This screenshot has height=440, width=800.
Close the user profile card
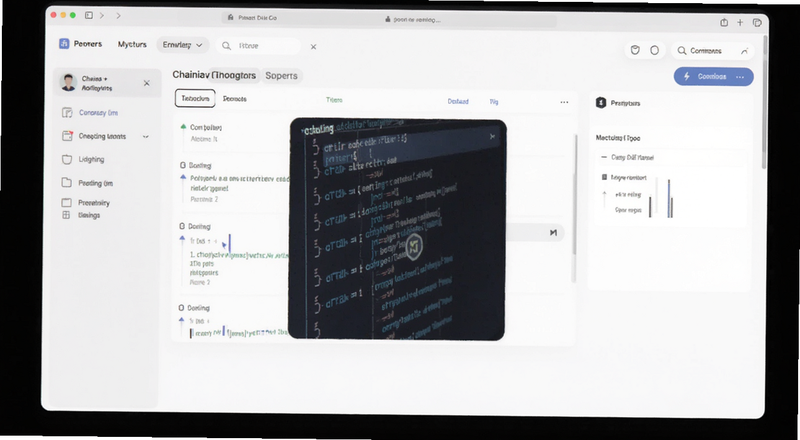pos(147,83)
